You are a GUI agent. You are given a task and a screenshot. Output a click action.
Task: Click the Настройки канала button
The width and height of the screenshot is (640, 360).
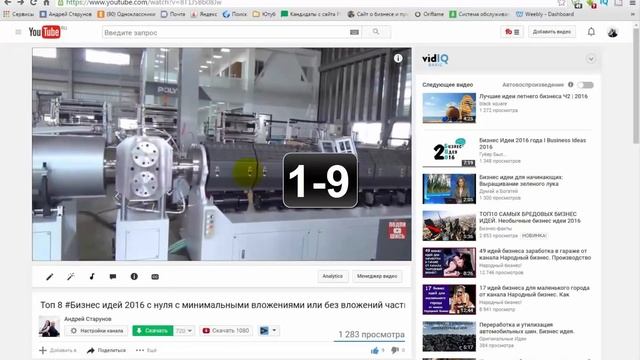[96, 331]
